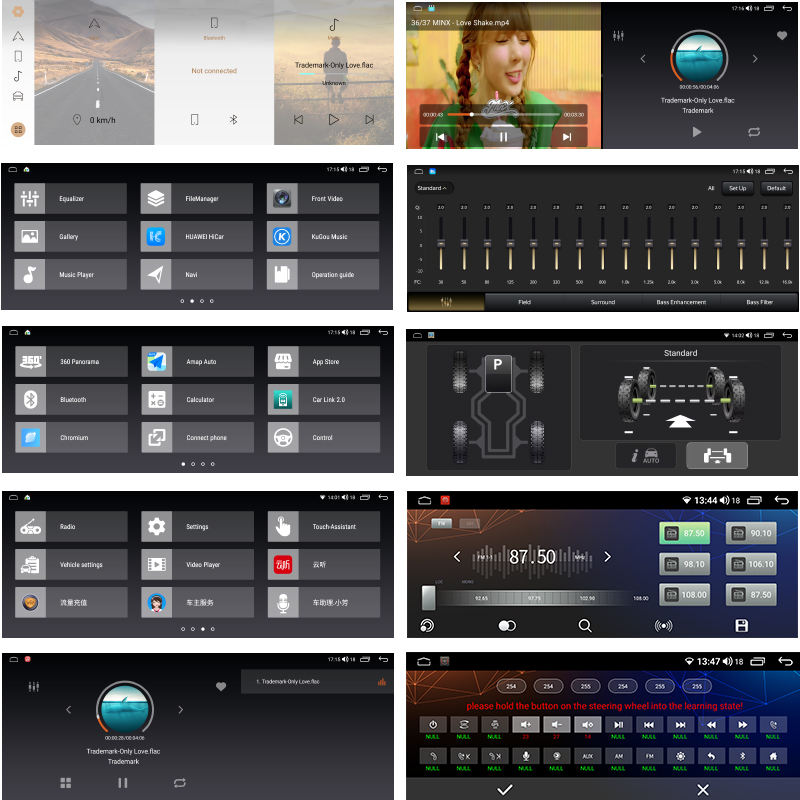Viewport: 800px width, 800px height.
Task: Toggle favorite heart in bottom-left music player
Action: pos(221,686)
